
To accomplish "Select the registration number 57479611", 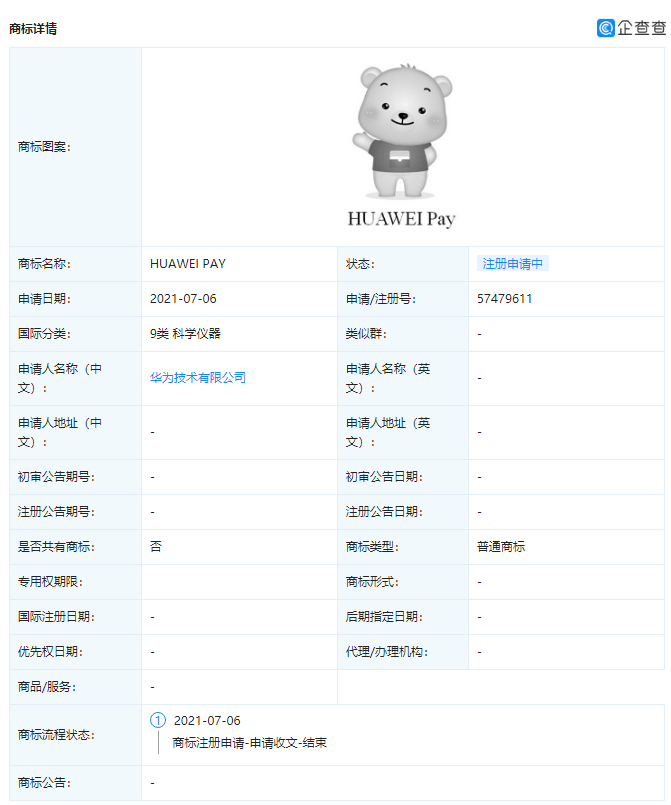I will (x=504, y=299).
